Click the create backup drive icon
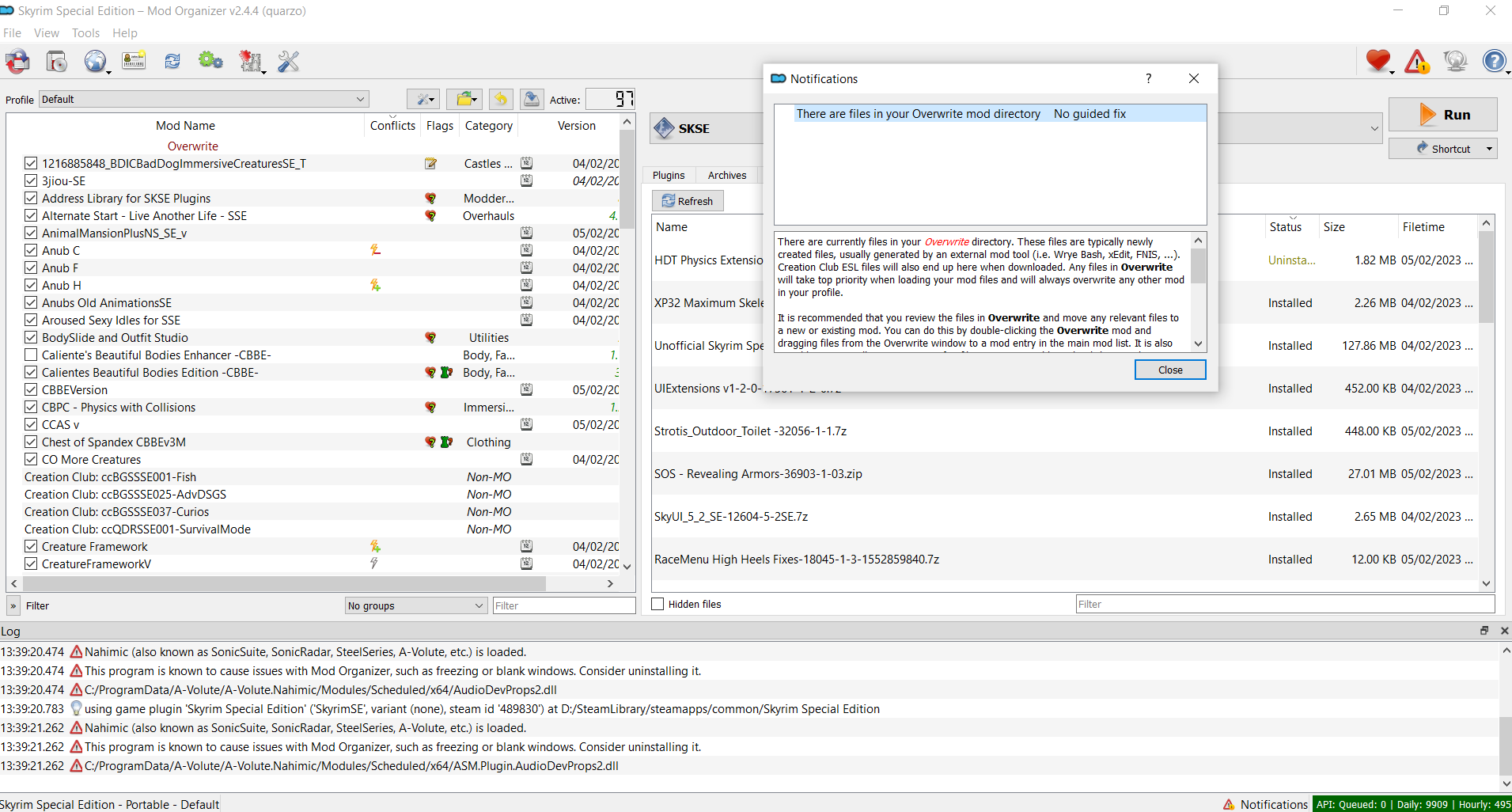1512x812 pixels. point(532,99)
